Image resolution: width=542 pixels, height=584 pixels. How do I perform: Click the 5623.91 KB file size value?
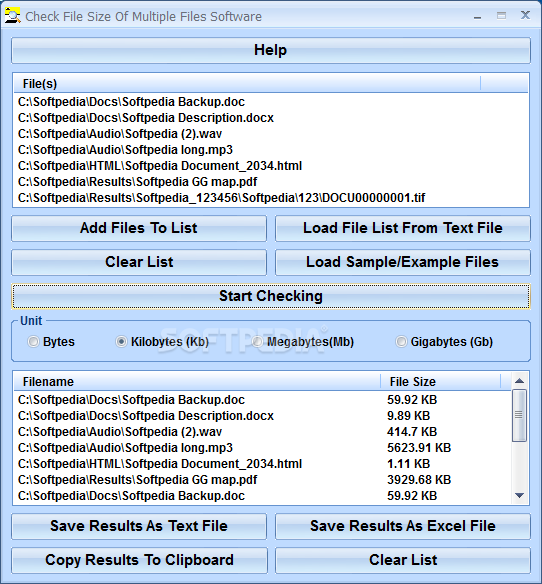tap(419, 448)
